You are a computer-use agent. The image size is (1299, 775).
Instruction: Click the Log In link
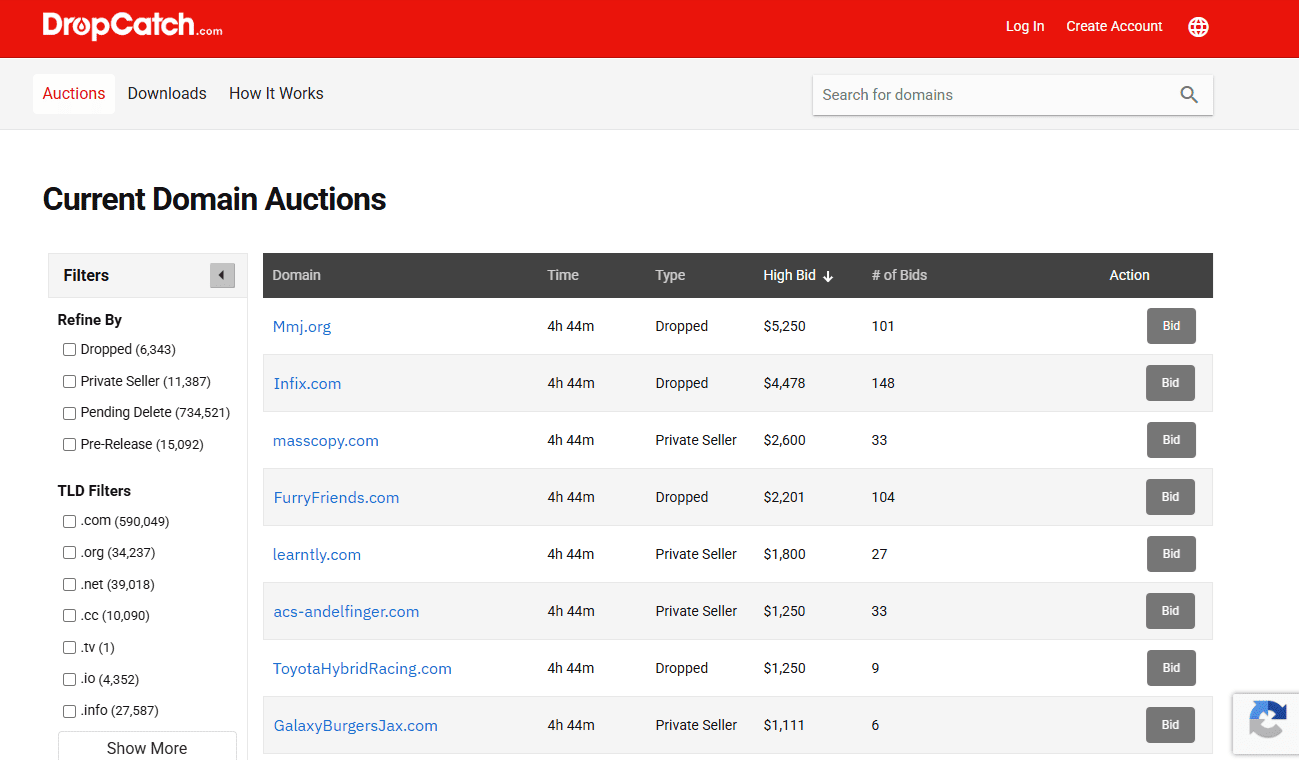point(1024,26)
